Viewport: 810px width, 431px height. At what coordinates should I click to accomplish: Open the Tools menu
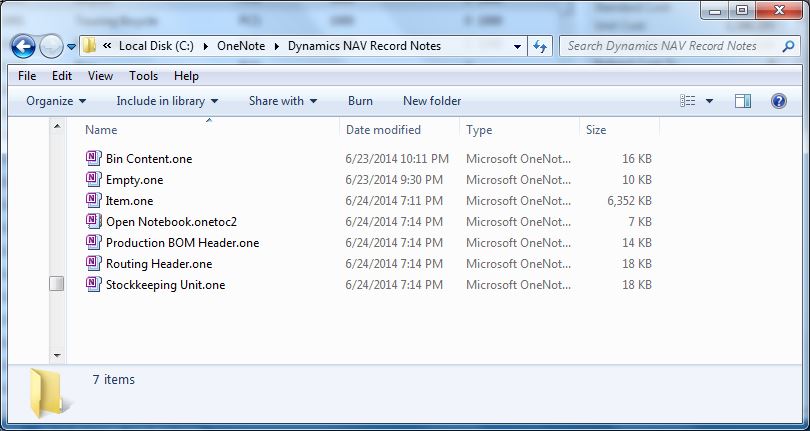pyautogui.click(x=143, y=76)
